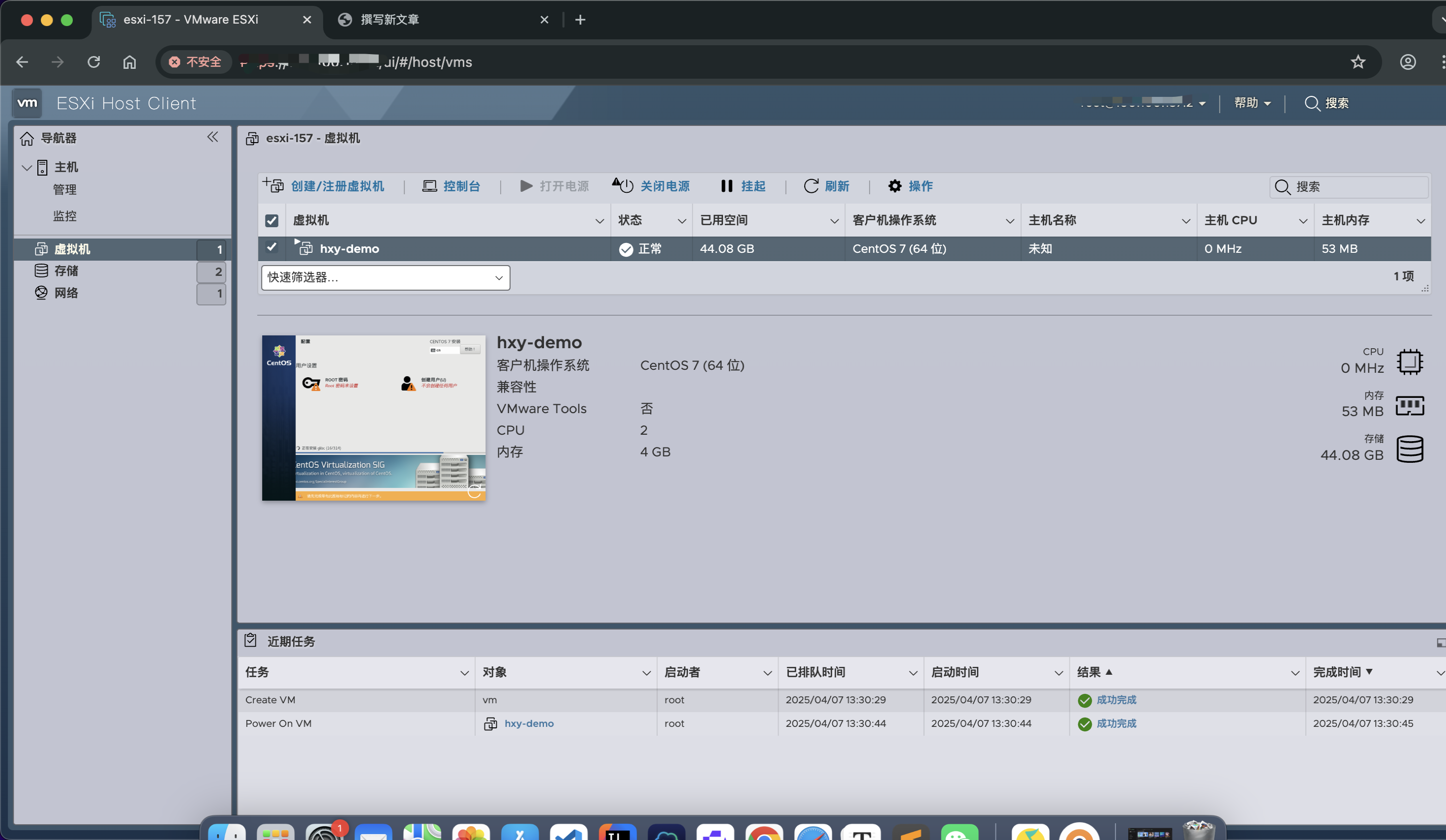Viewport: 1446px width, 840px height.
Task: Click the CPU chip icon
Action: (1410, 361)
